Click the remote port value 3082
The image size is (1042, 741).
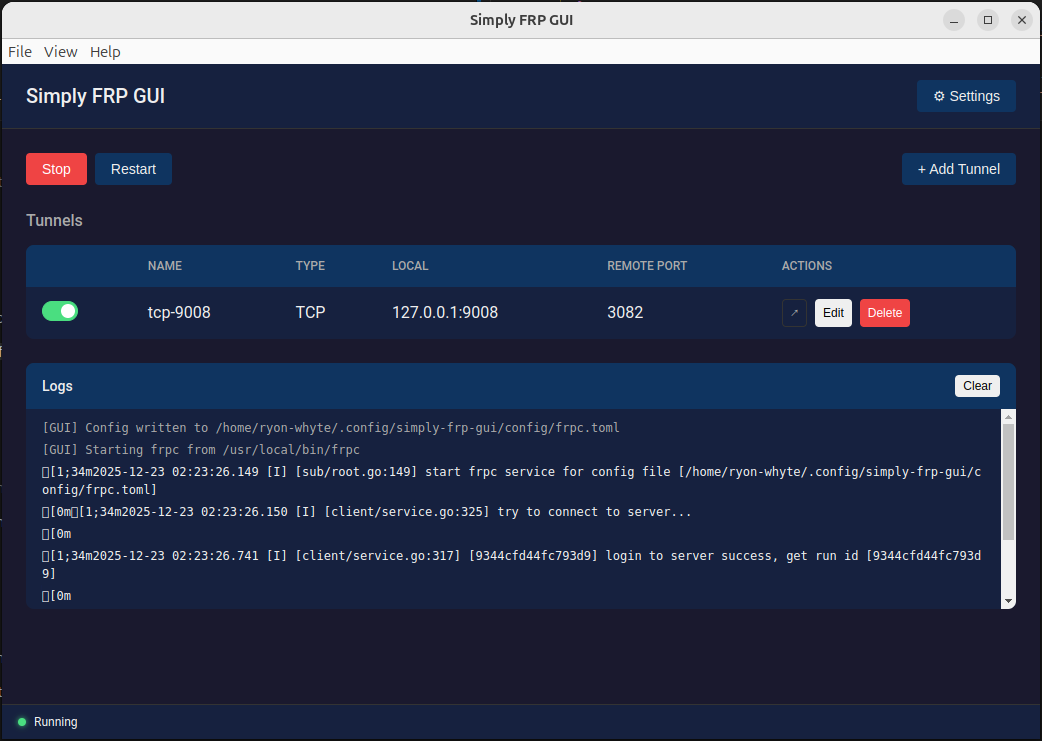coord(625,312)
